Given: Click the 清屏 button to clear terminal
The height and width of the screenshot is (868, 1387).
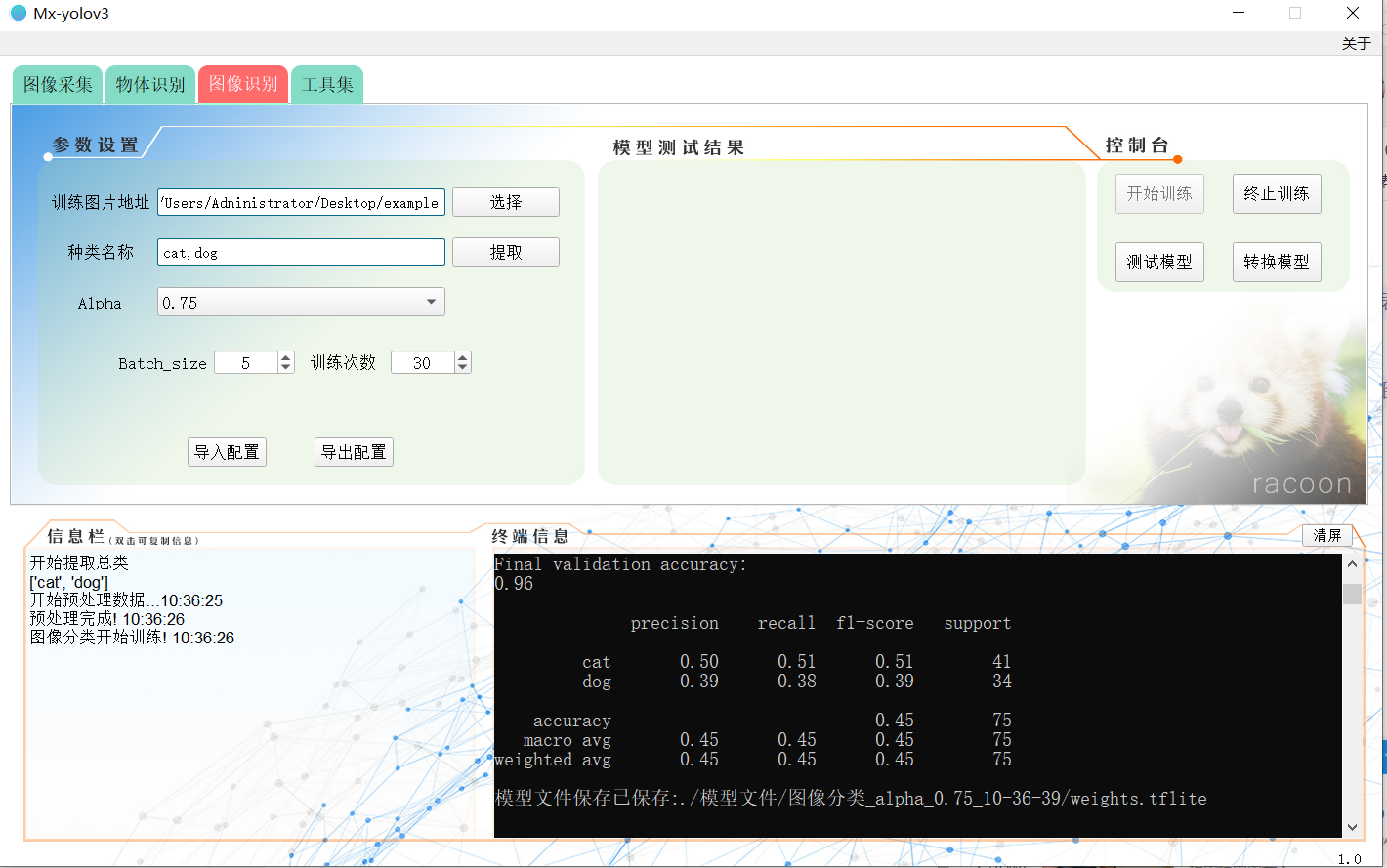Looking at the screenshot, I should click(x=1327, y=535).
